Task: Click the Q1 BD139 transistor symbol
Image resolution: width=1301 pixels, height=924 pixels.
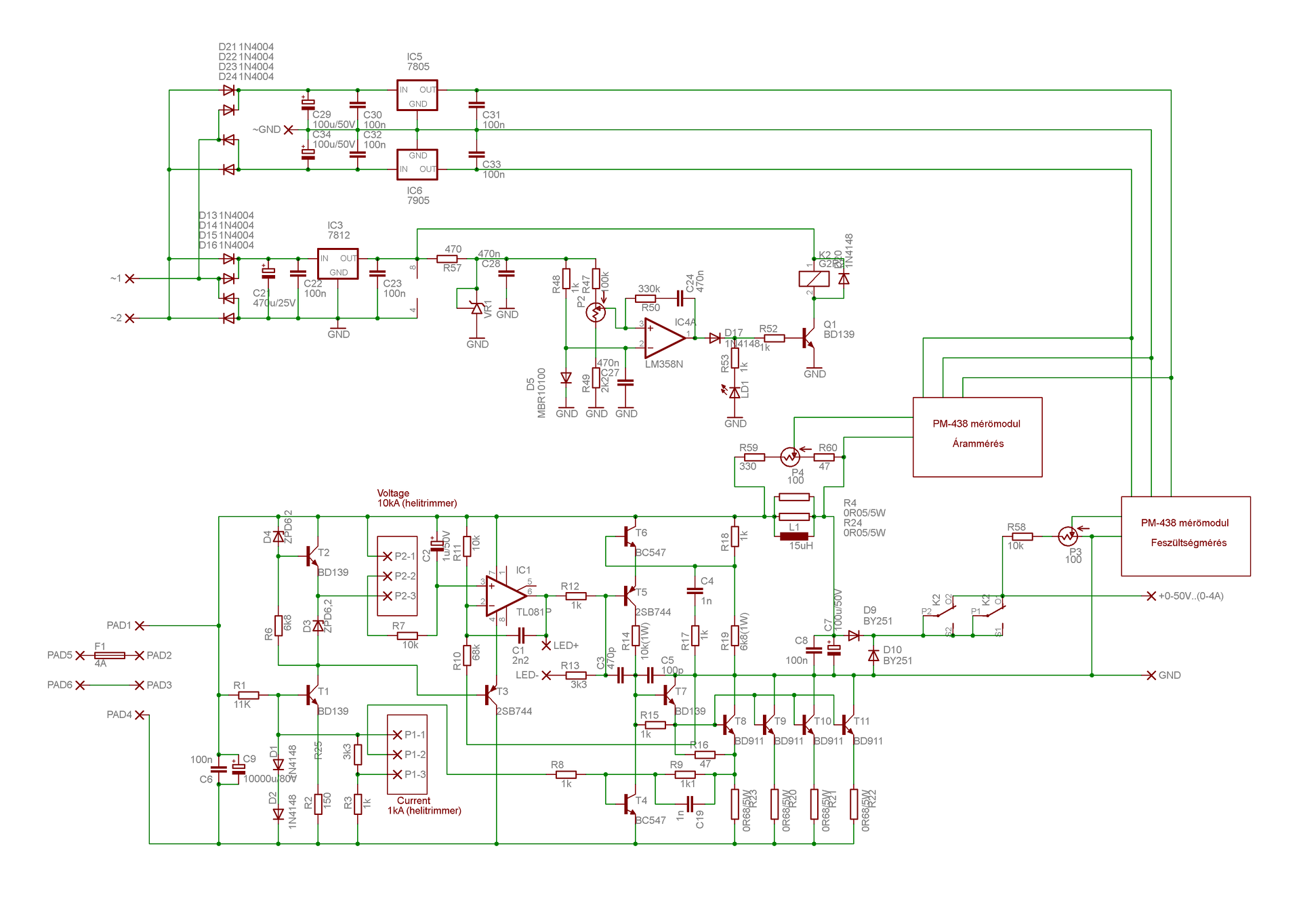Action: pos(808,337)
